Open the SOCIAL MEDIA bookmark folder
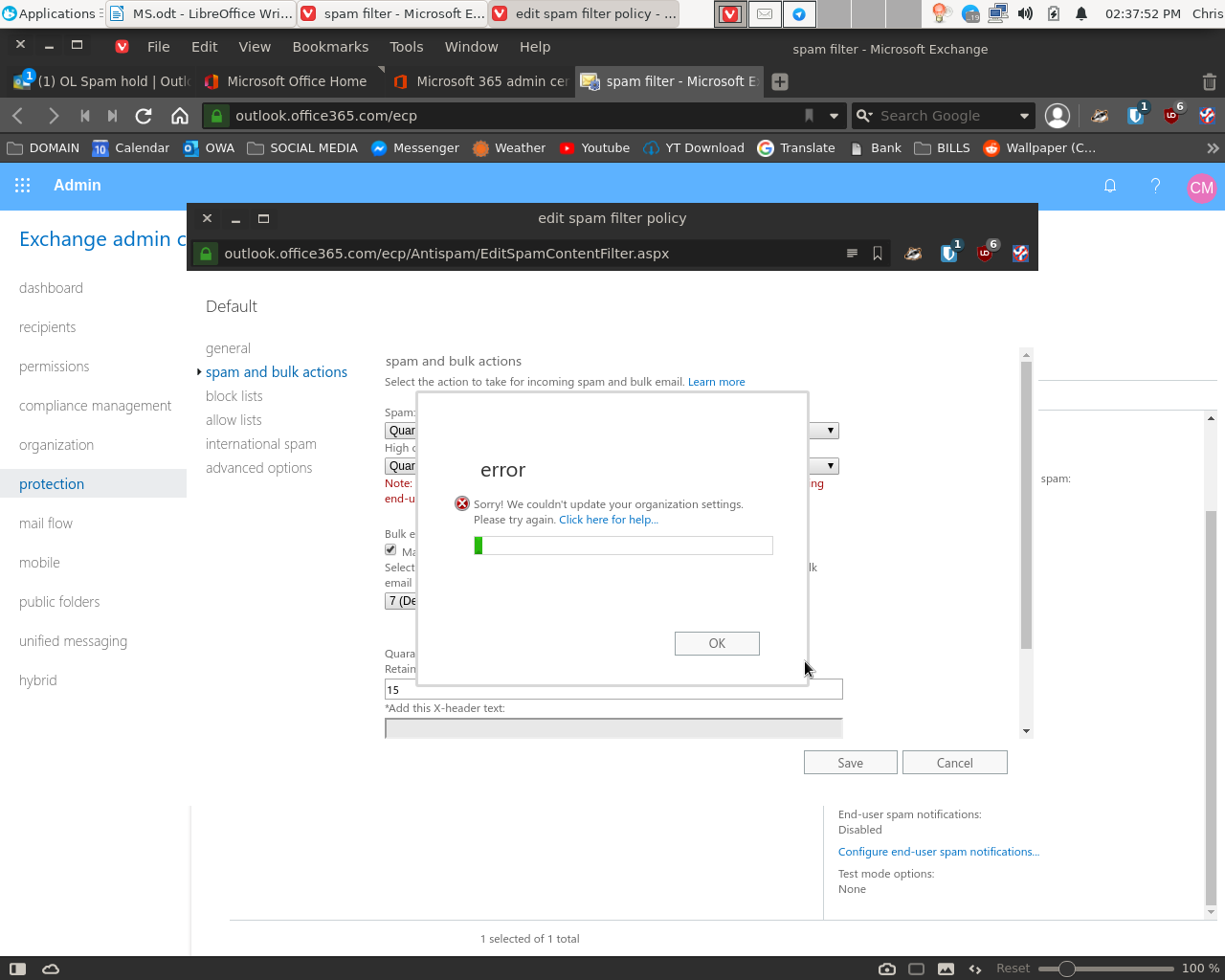The width and height of the screenshot is (1225, 980). coord(302,148)
